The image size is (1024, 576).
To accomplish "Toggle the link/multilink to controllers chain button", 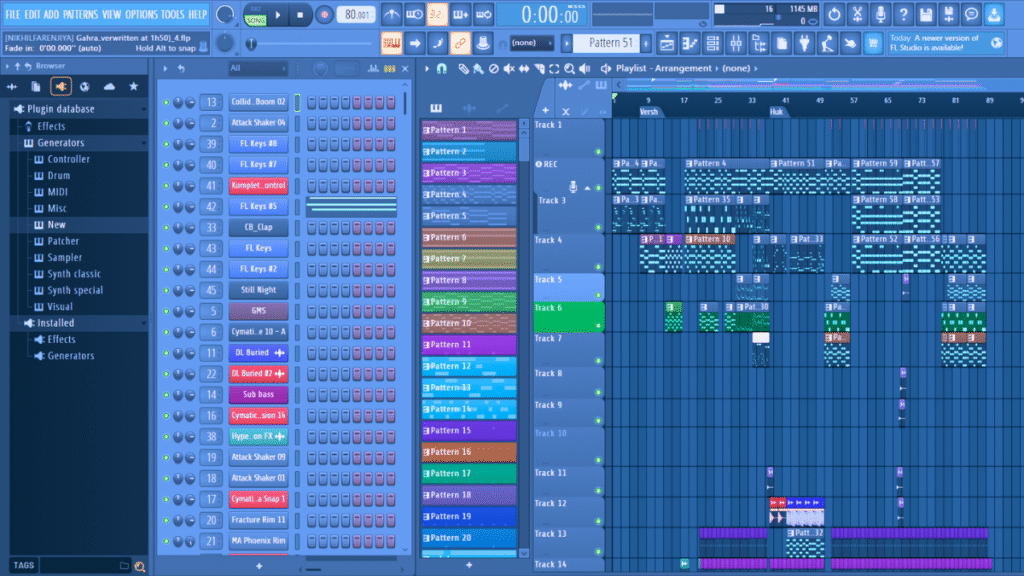I will click(460, 44).
